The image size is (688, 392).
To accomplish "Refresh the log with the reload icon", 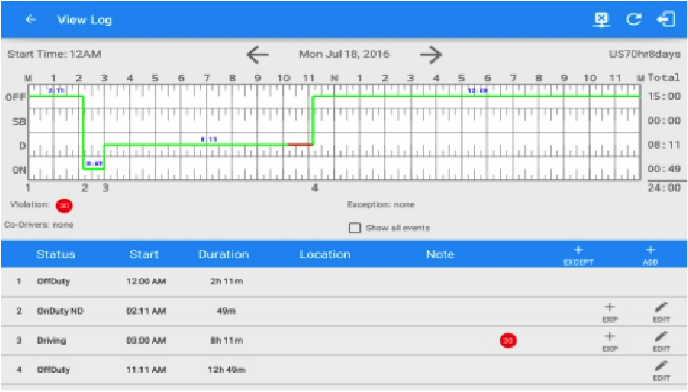I will 634,19.
